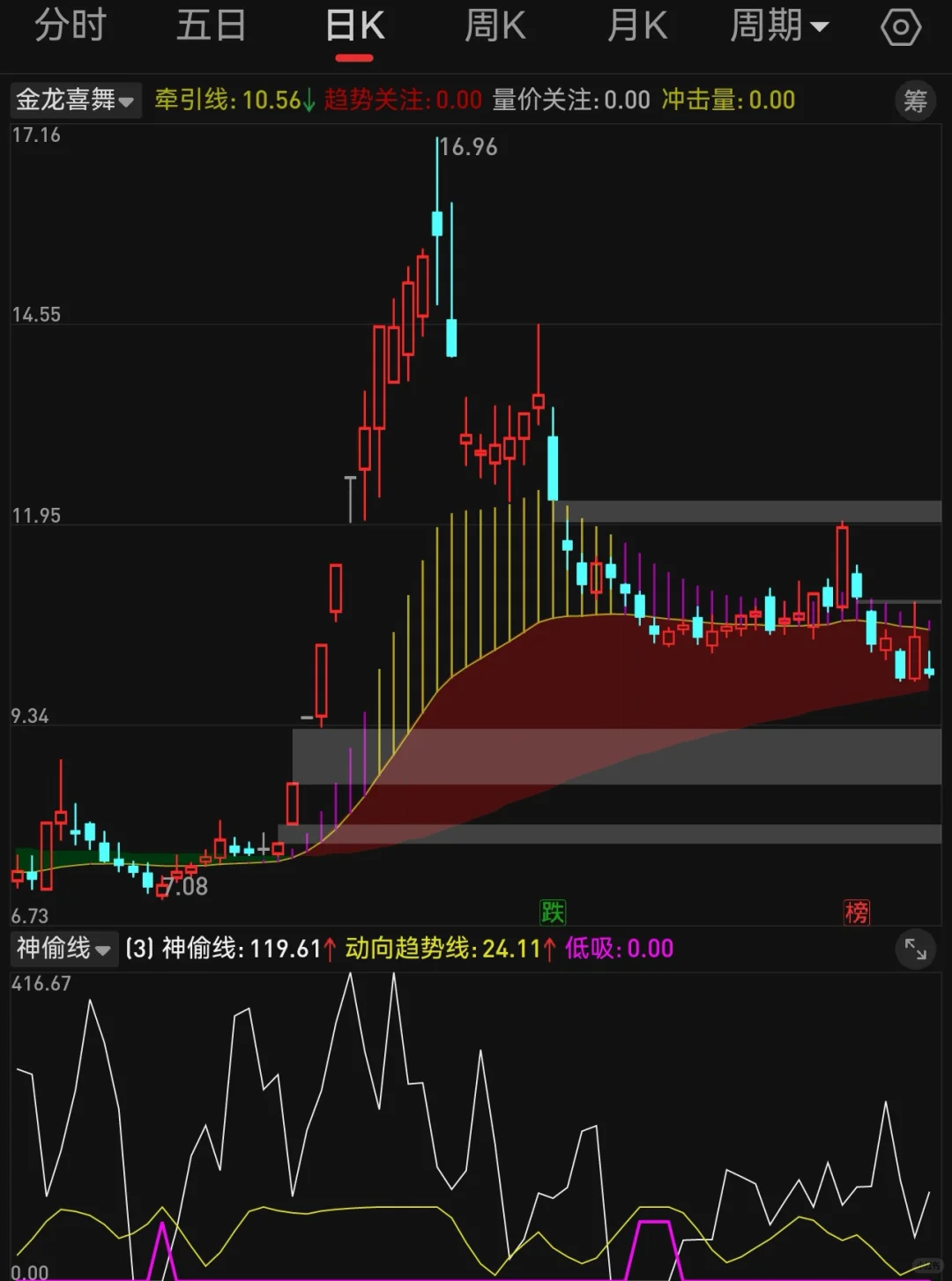Tap the 筹 chip distribution icon

point(915,101)
